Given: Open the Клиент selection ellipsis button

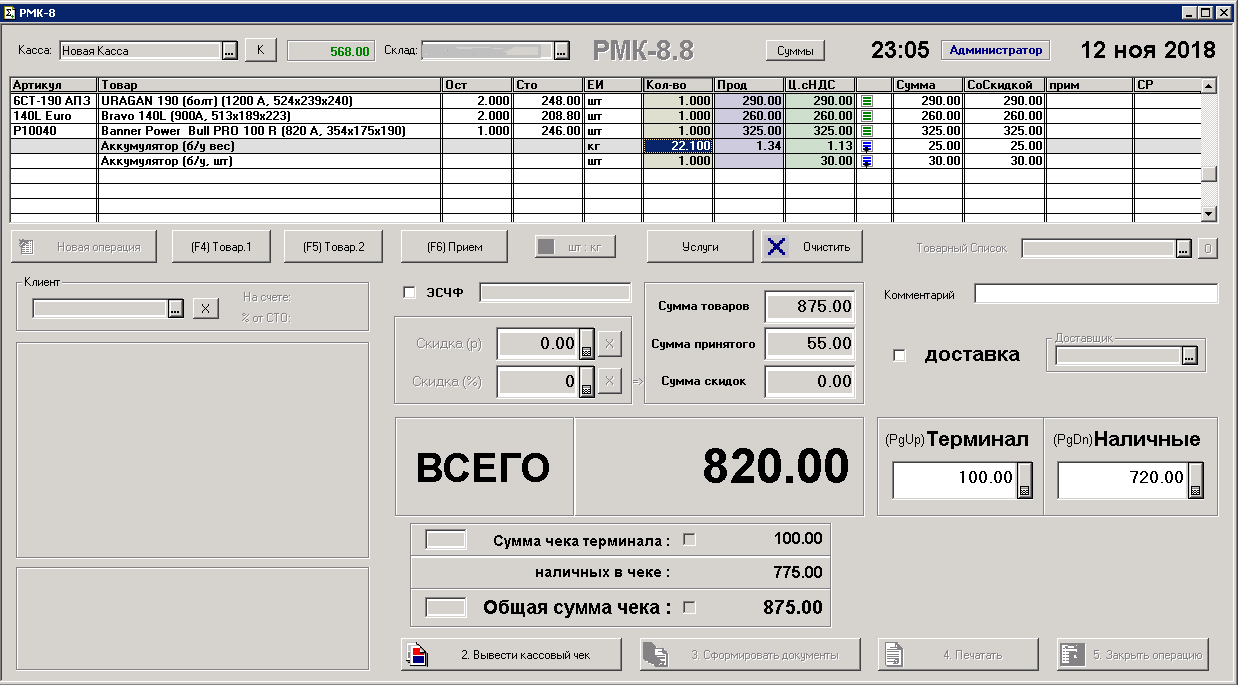Looking at the screenshot, I should click(x=176, y=309).
